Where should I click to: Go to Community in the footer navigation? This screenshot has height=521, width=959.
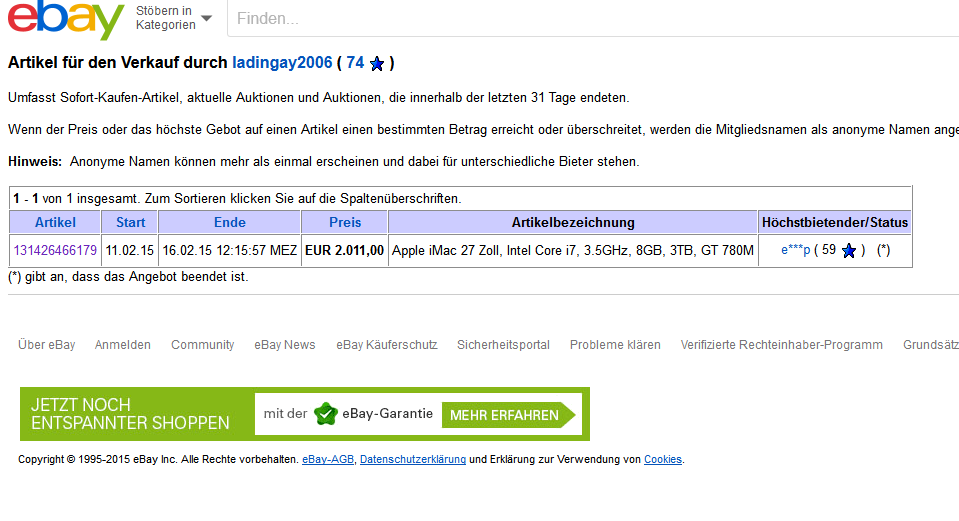click(x=202, y=345)
